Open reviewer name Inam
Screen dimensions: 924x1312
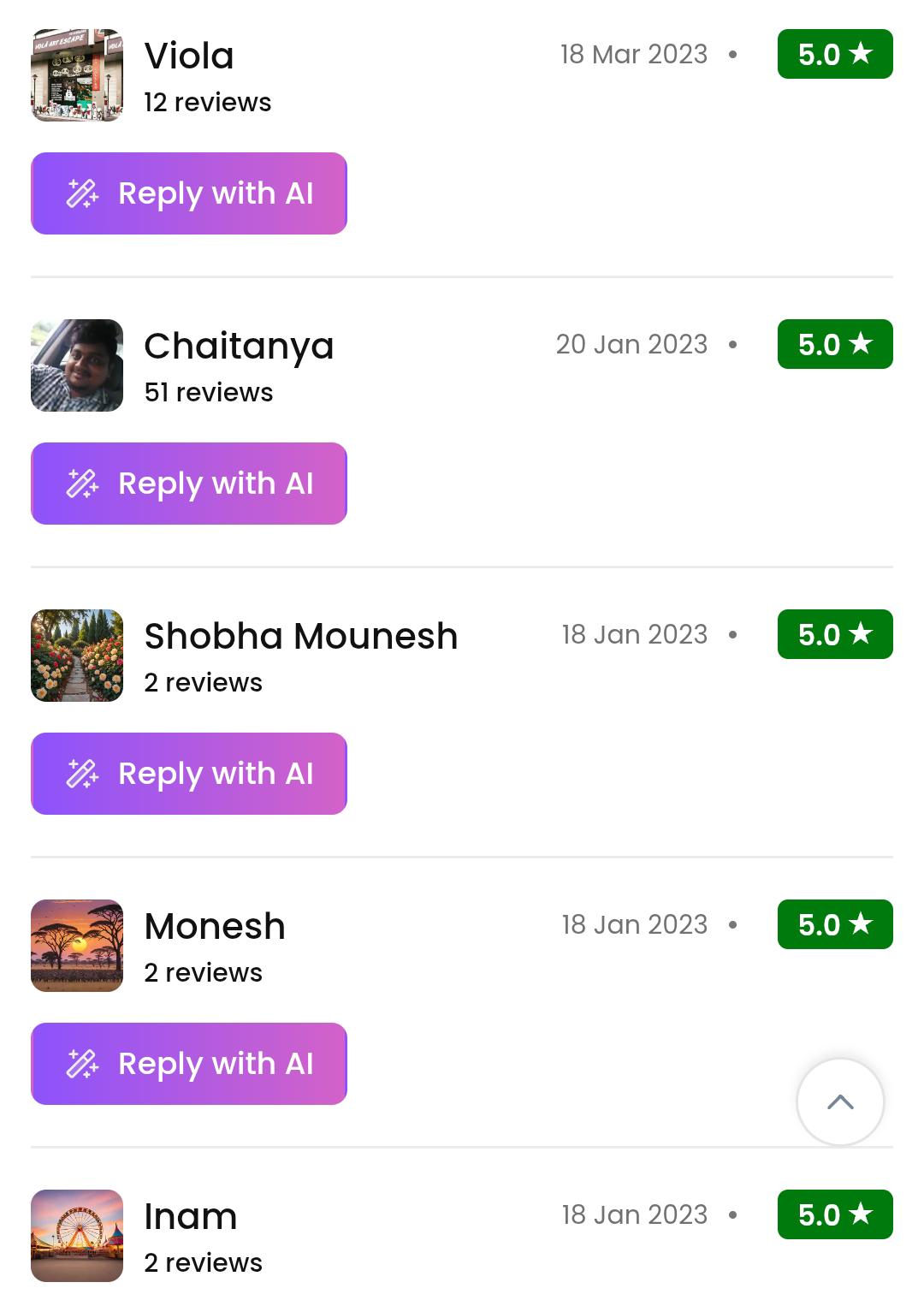tap(191, 1216)
